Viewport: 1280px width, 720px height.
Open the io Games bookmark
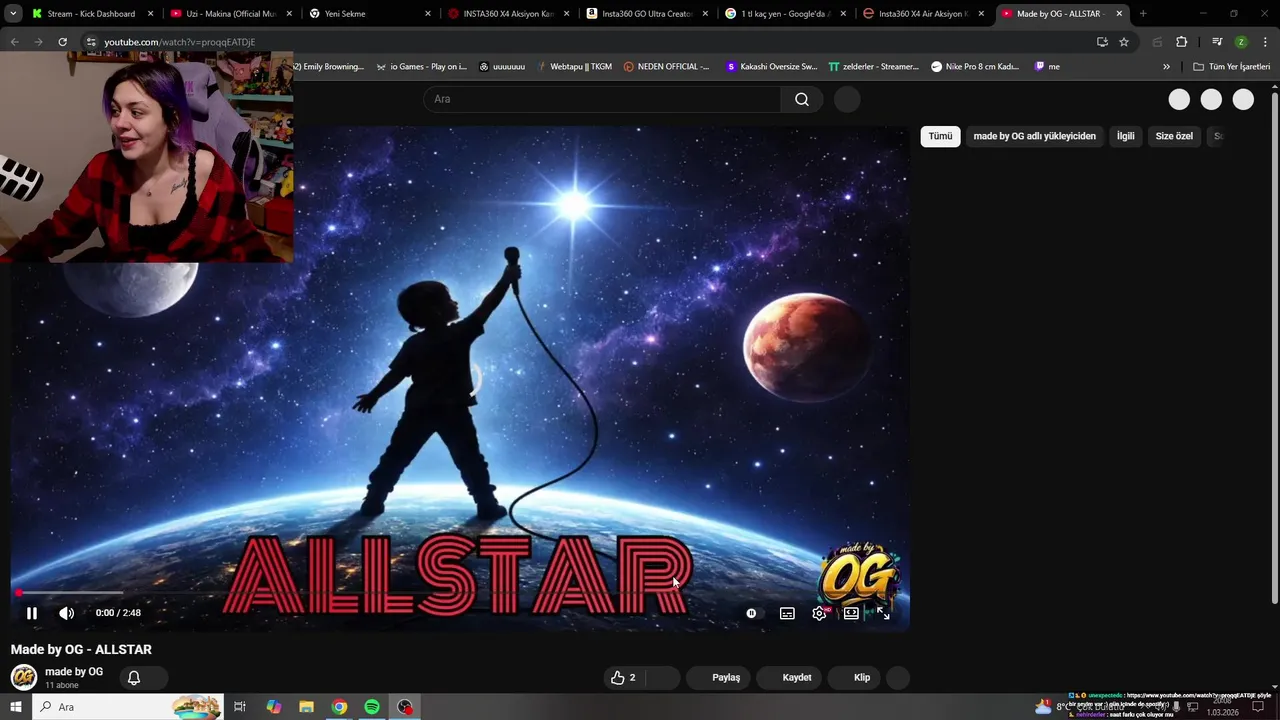coord(421,67)
